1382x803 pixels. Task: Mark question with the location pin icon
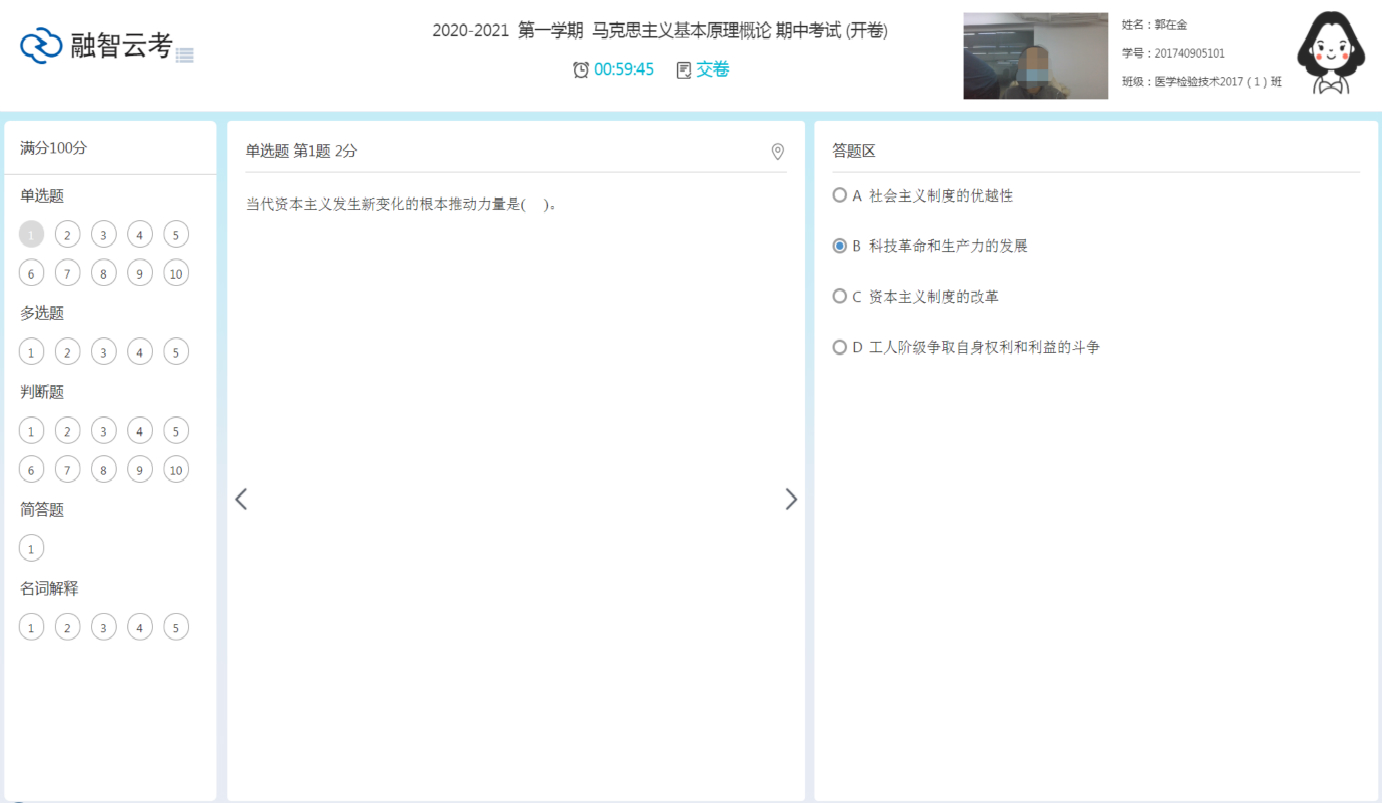[x=777, y=152]
